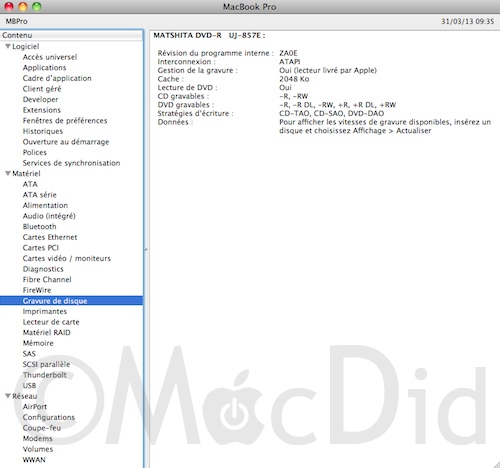Click the Contenu column header

71,35
